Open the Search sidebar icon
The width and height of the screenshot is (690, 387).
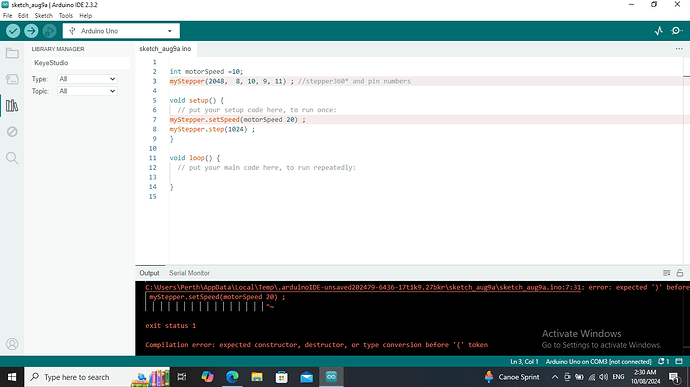[12, 158]
